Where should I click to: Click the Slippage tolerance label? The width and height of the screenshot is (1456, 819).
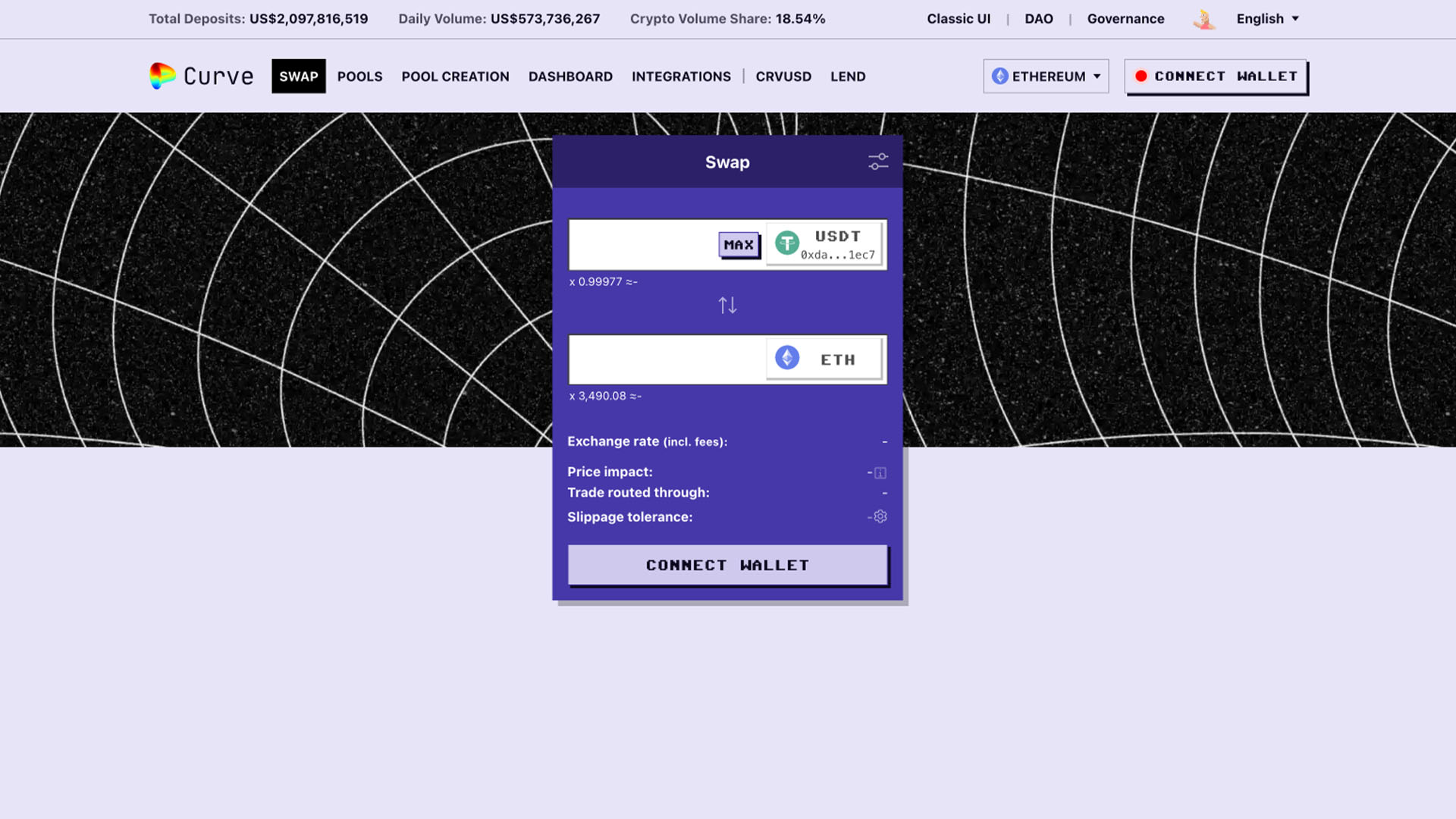point(630,516)
